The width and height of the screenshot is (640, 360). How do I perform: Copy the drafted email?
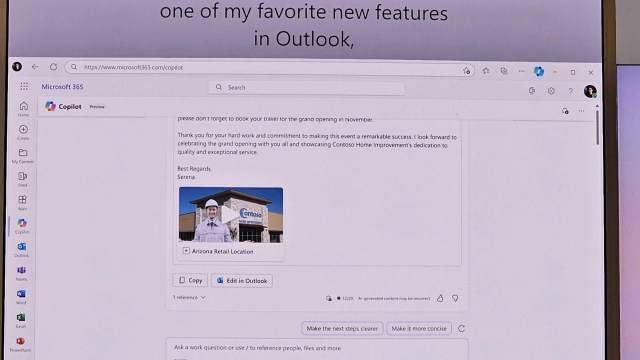tap(190, 280)
